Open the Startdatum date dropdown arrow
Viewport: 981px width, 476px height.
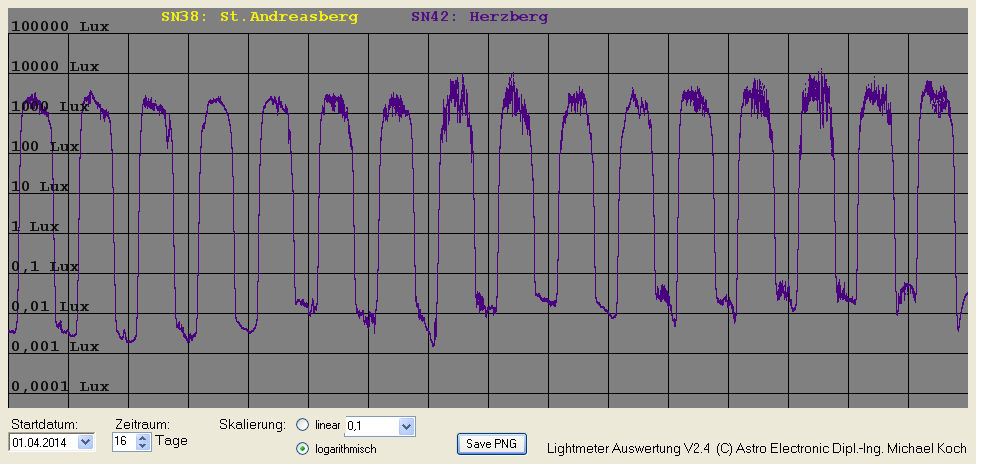click(x=86, y=442)
